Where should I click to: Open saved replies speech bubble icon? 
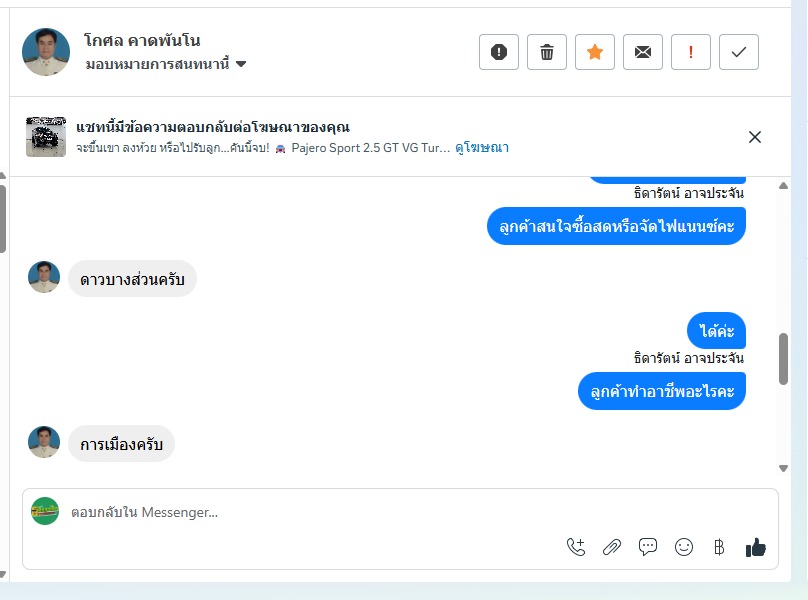click(648, 546)
